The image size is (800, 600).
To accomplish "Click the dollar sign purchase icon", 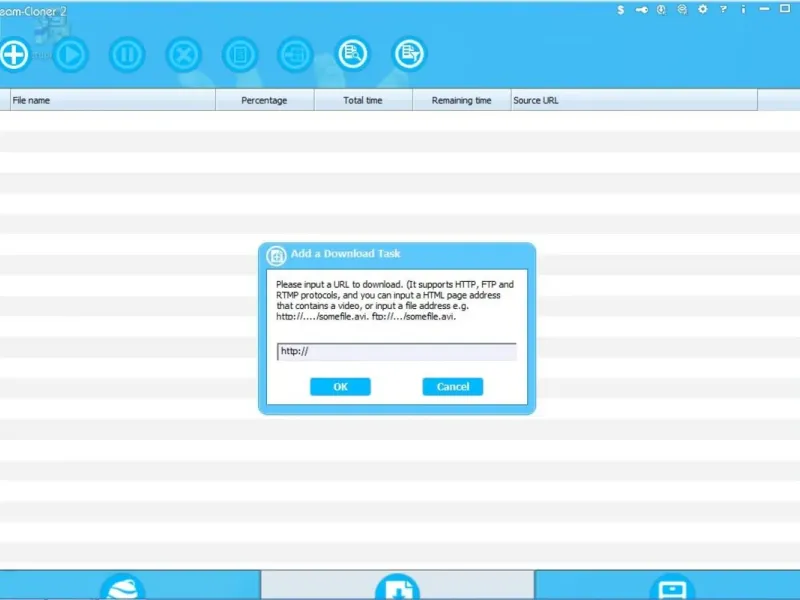I will (x=620, y=10).
